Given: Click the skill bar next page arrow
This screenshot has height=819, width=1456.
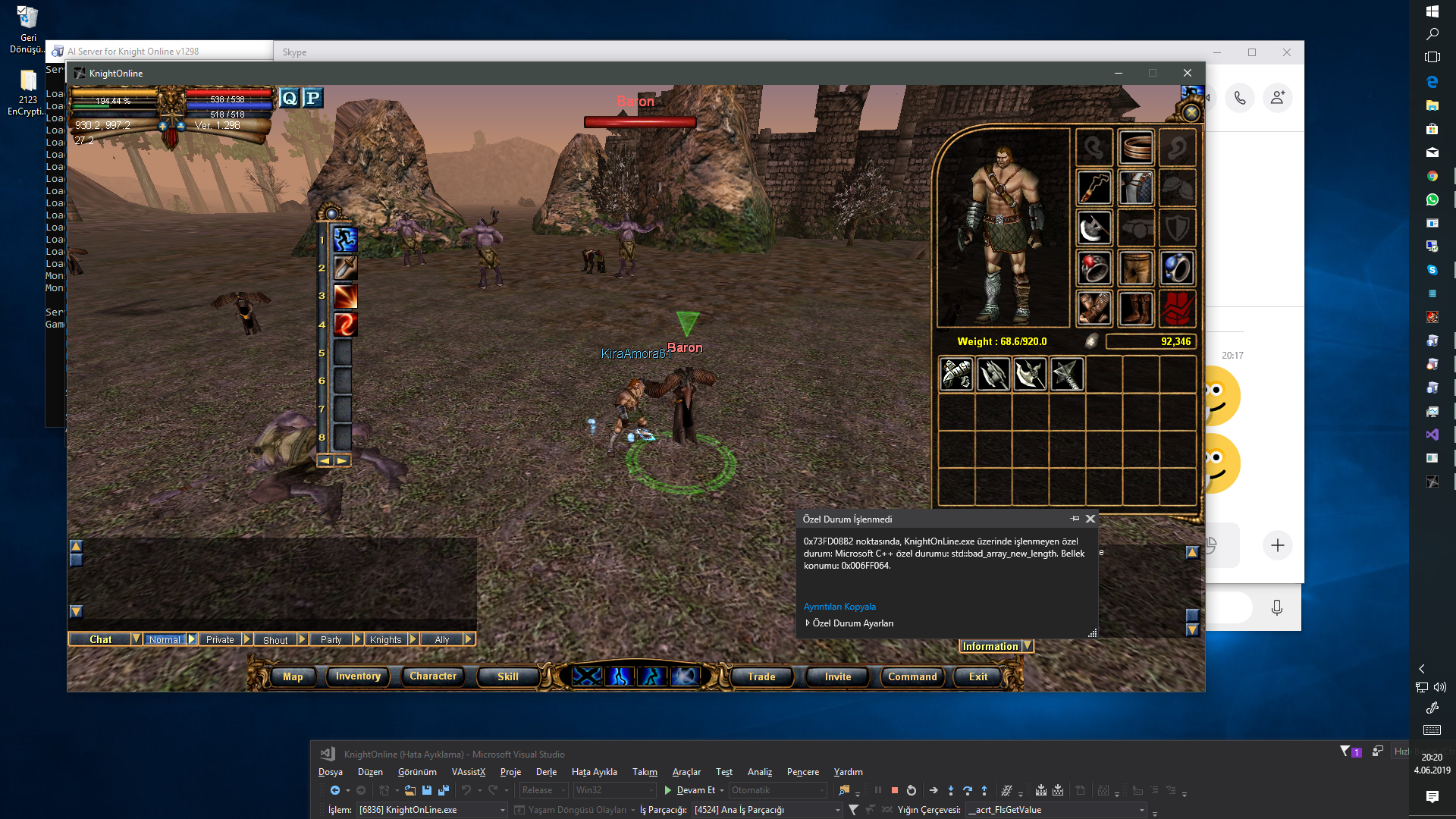Looking at the screenshot, I should (342, 460).
